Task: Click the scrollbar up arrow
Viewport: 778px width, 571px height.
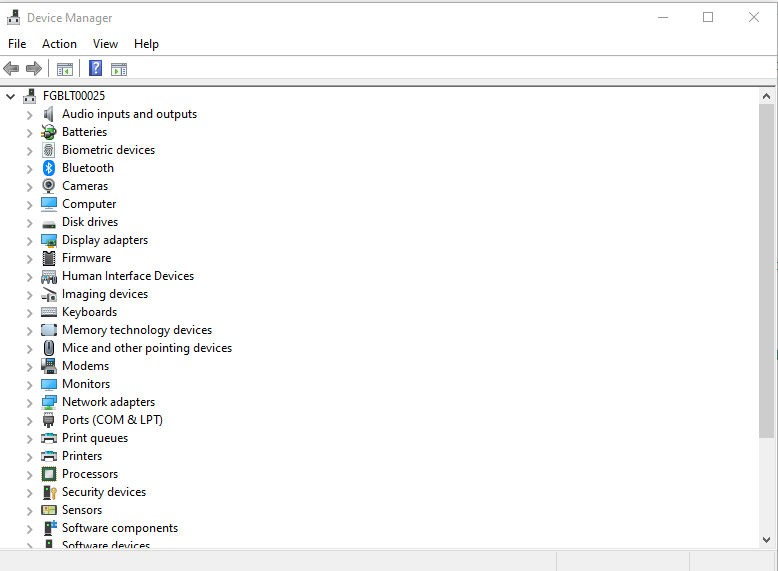Action: (x=766, y=96)
